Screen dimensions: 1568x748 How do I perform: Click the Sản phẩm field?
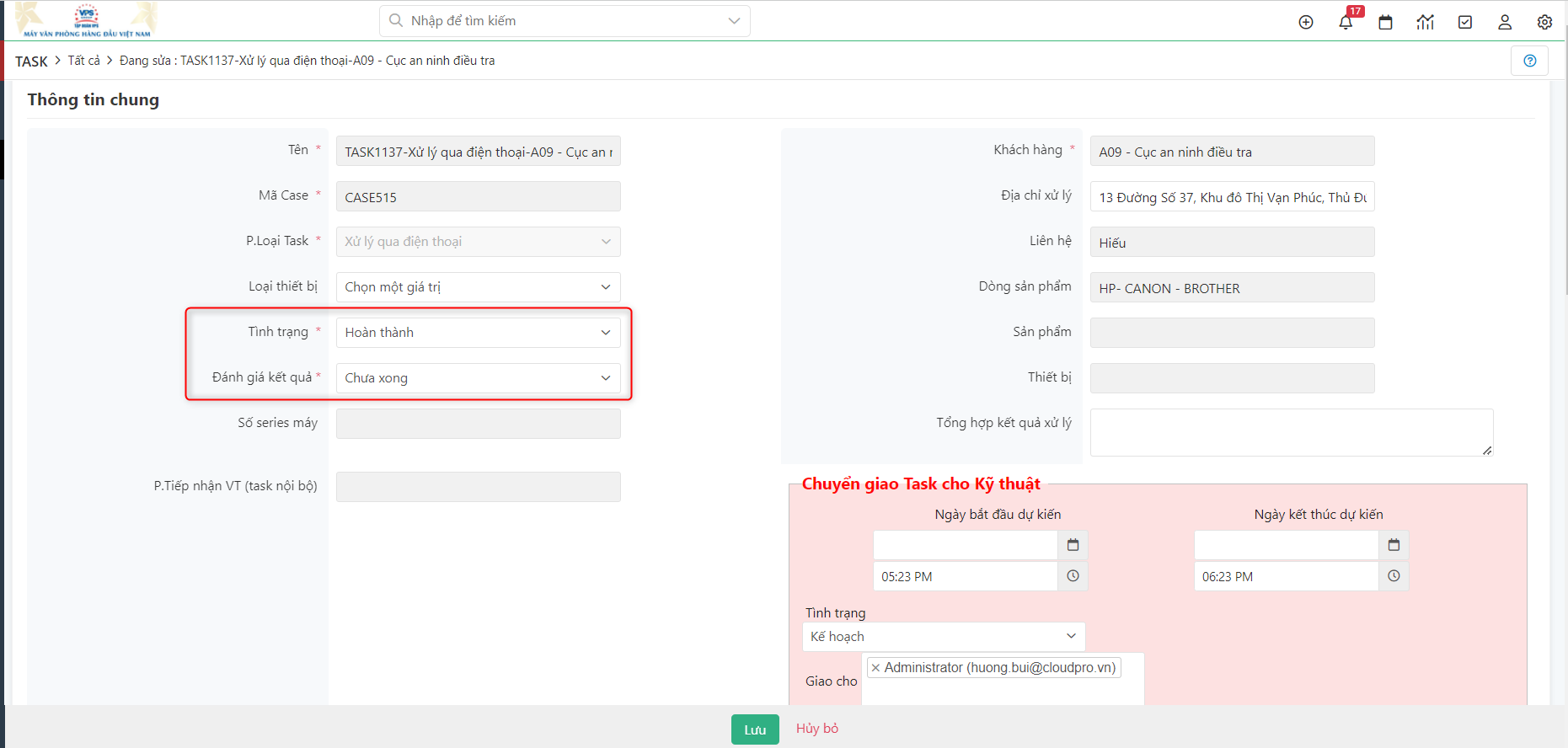pos(1232,333)
